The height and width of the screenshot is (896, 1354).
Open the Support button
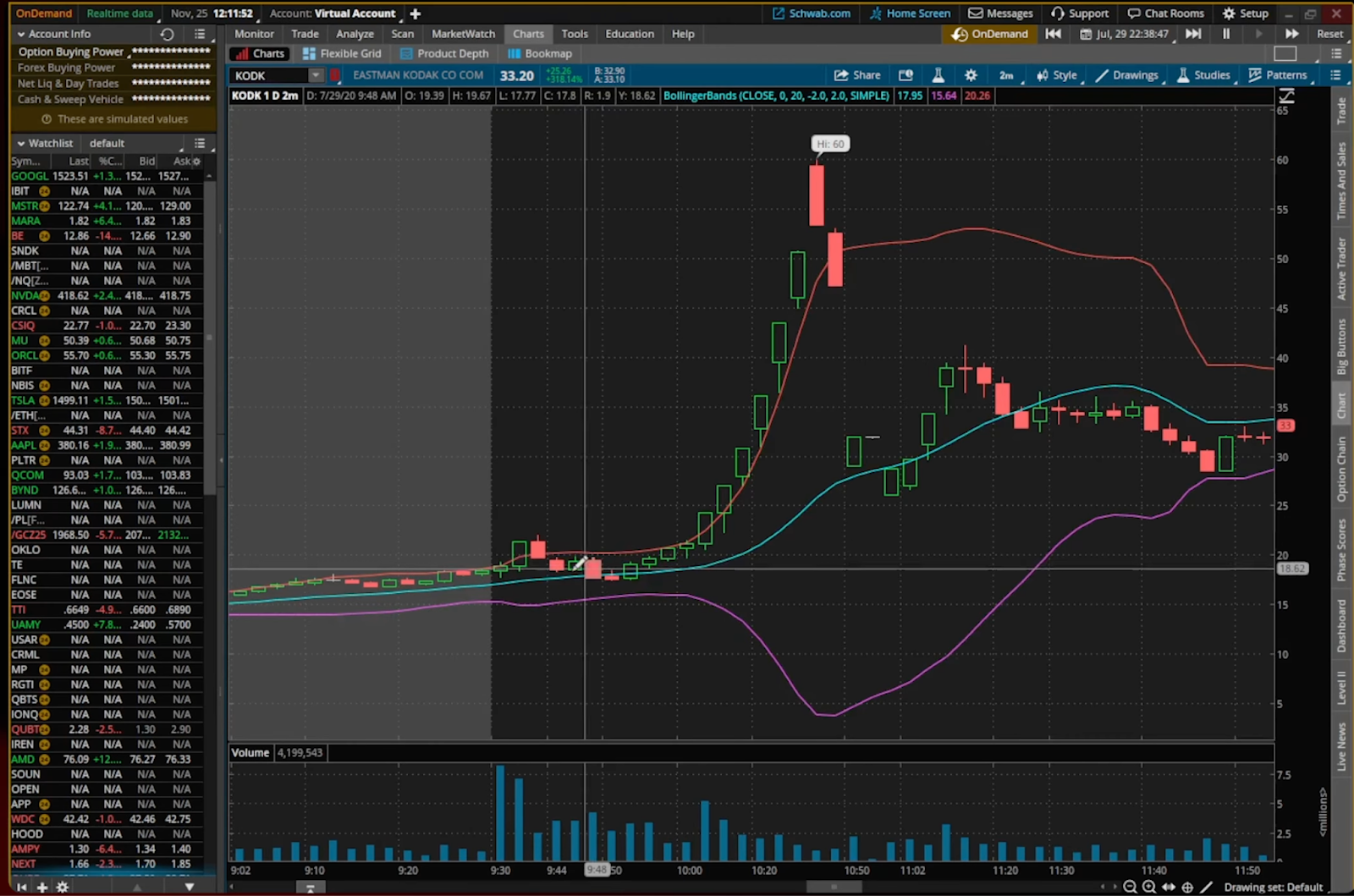1079,14
